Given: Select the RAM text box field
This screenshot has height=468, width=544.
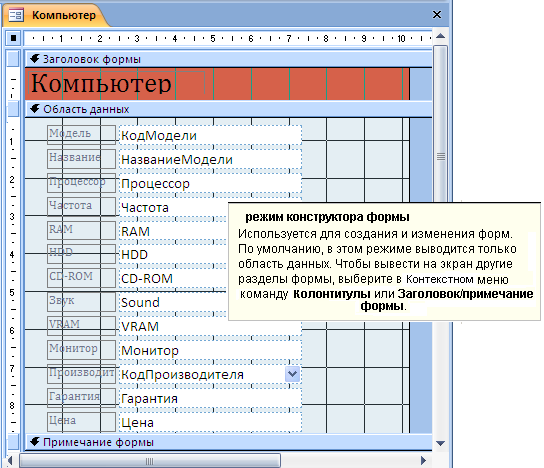Looking at the screenshot, I should (x=173, y=231).
